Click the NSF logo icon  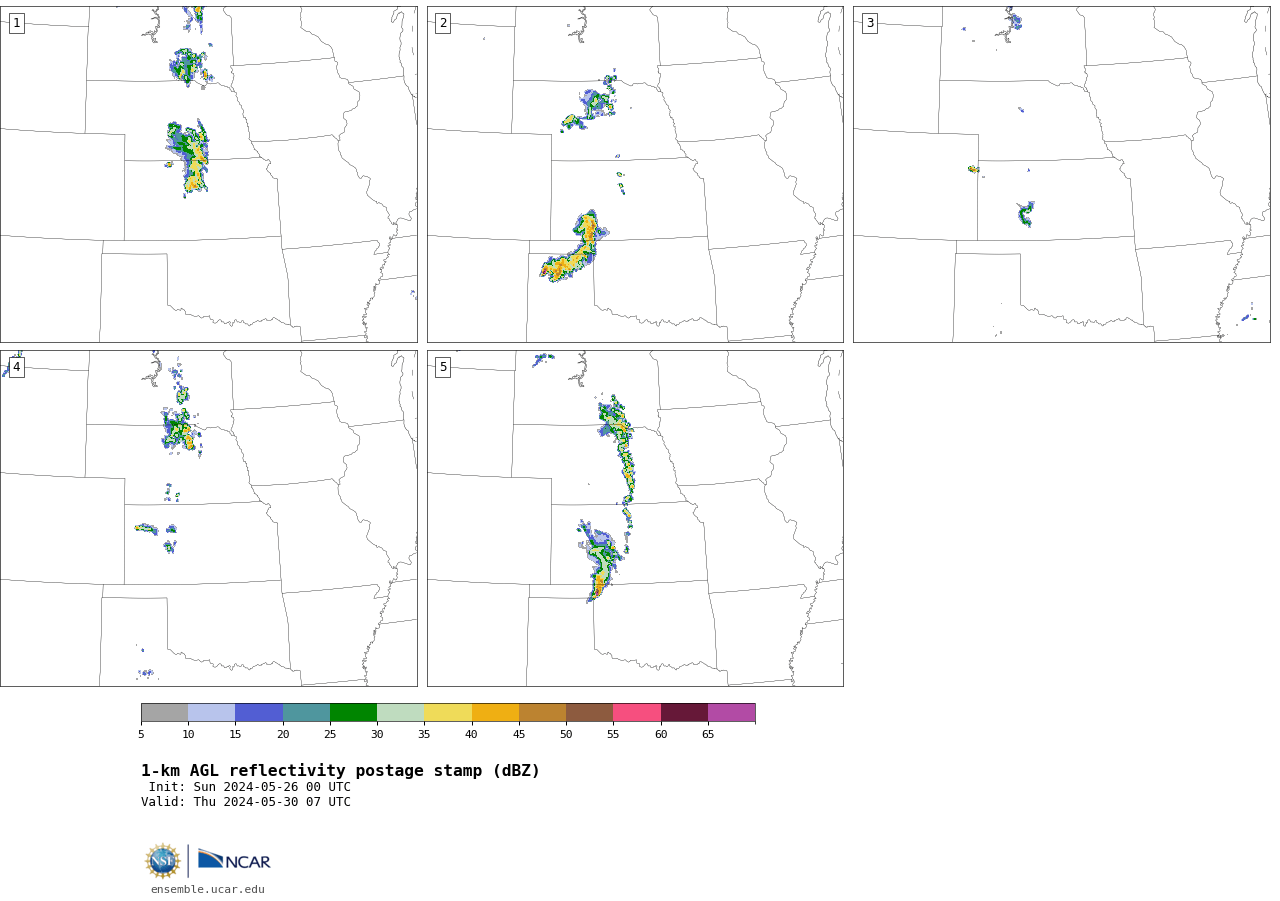[163, 861]
